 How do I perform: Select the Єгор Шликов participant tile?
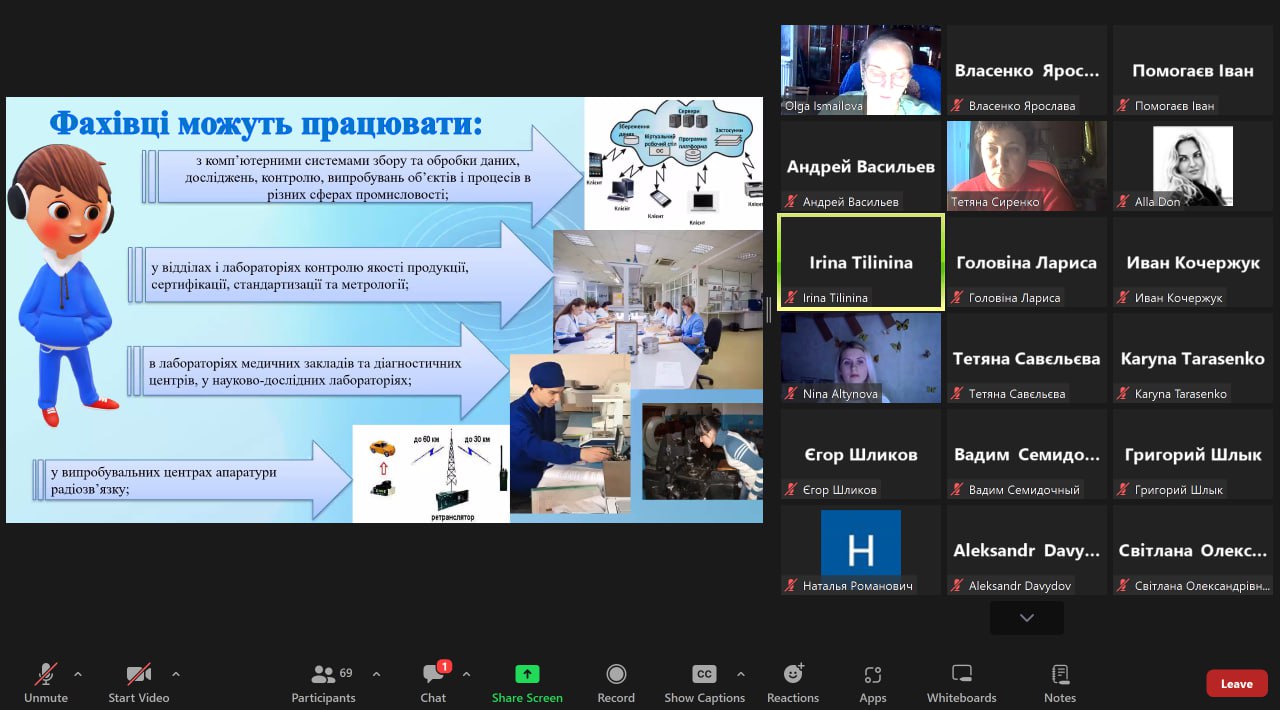pos(861,454)
